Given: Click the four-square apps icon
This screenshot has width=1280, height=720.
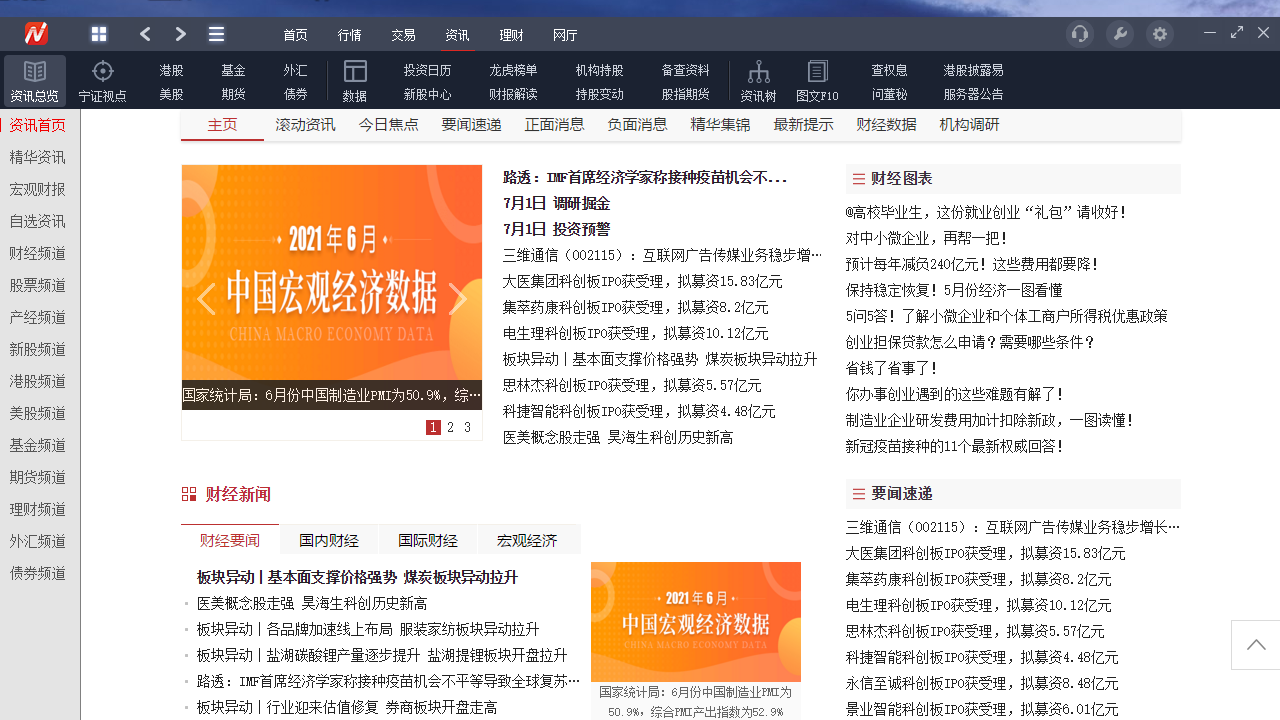Looking at the screenshot, I should 99,33.
